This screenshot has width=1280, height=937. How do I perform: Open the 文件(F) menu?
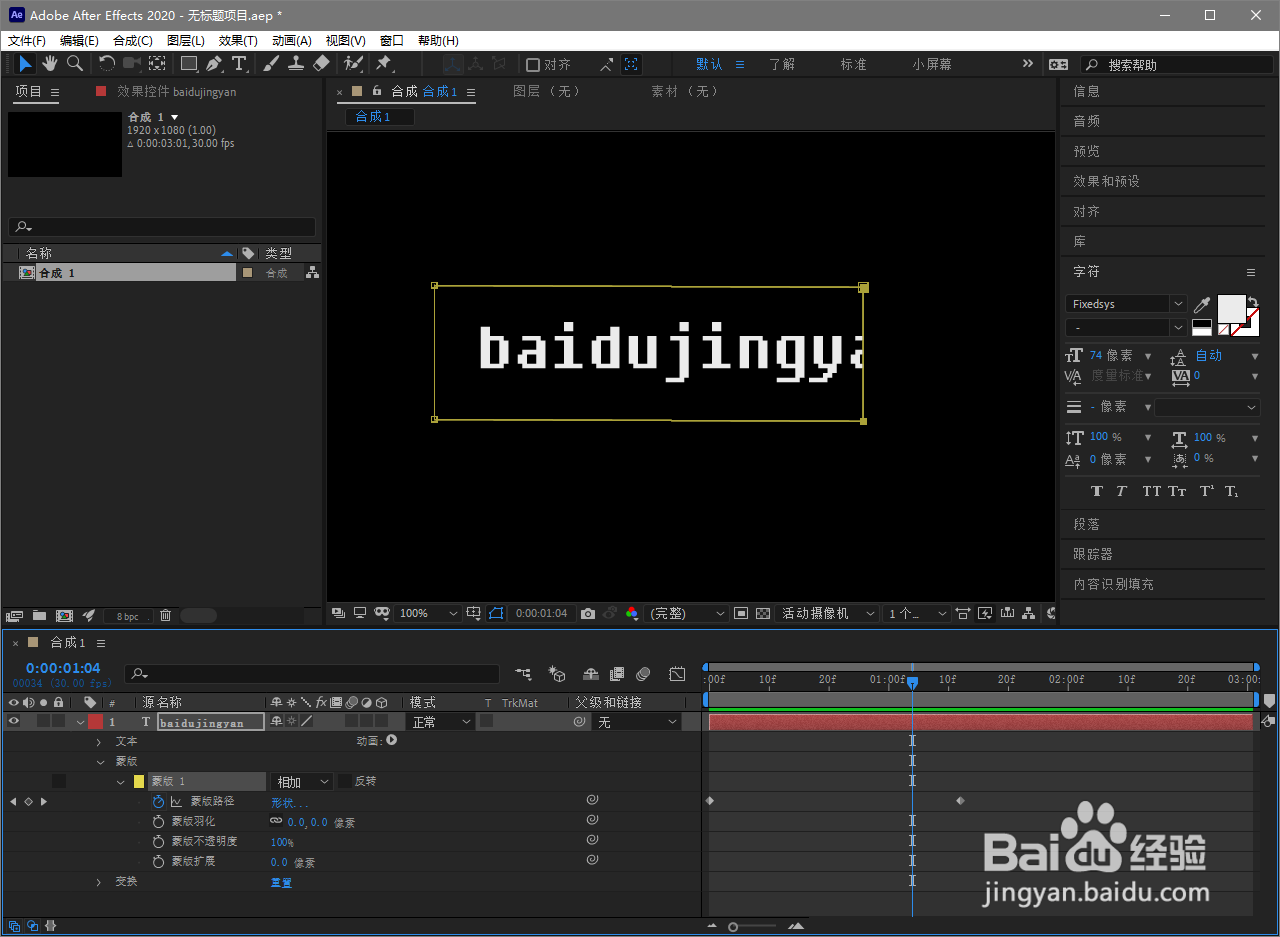27,41
